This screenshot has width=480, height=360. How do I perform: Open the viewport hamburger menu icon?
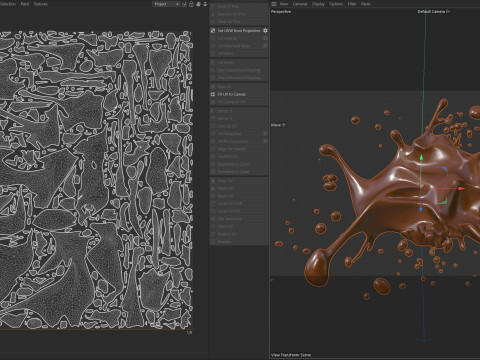point(274,4)
